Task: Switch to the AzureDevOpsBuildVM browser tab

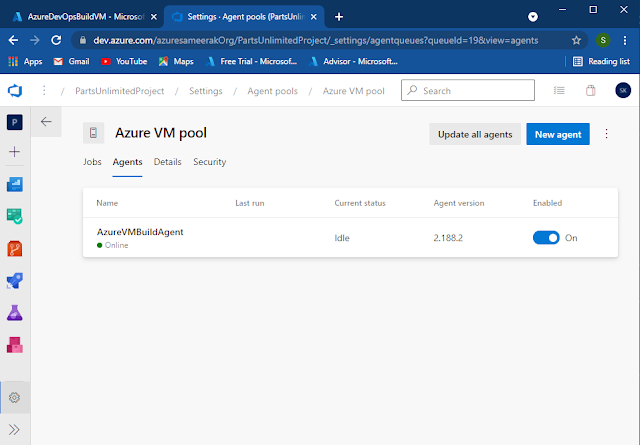Action: [82, 17]
